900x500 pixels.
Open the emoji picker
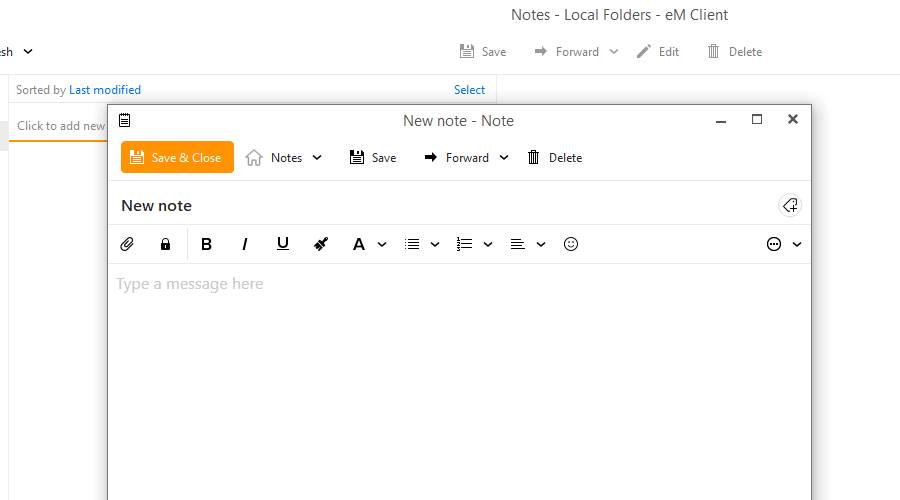click(571, 245)
